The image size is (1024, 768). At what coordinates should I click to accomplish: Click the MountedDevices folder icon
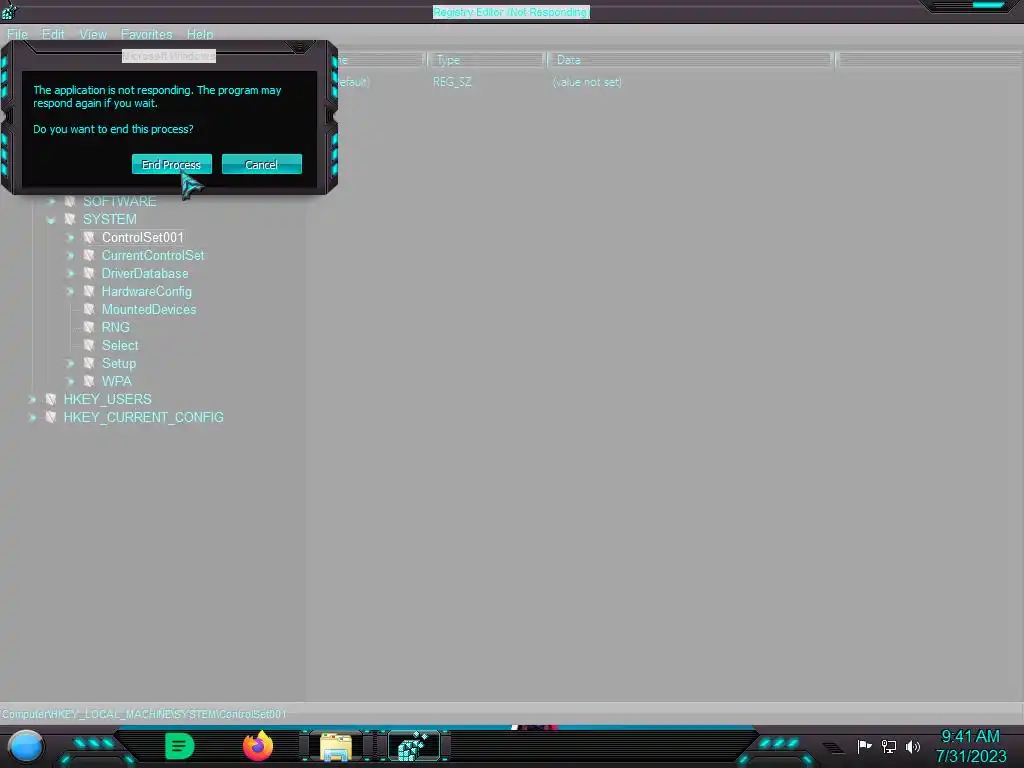(89, 310)
